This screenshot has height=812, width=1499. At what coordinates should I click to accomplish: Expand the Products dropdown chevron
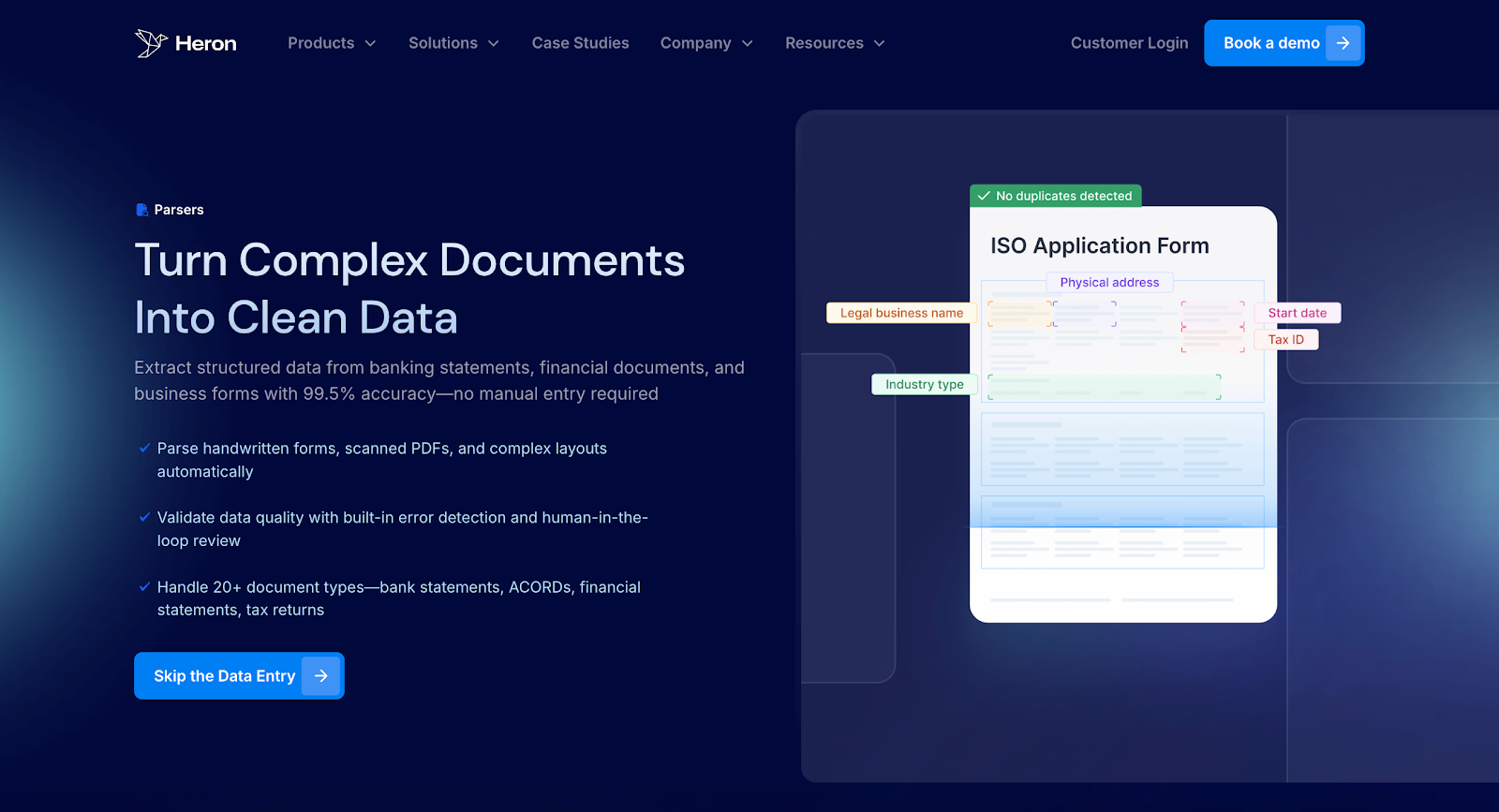click(370, 44)
